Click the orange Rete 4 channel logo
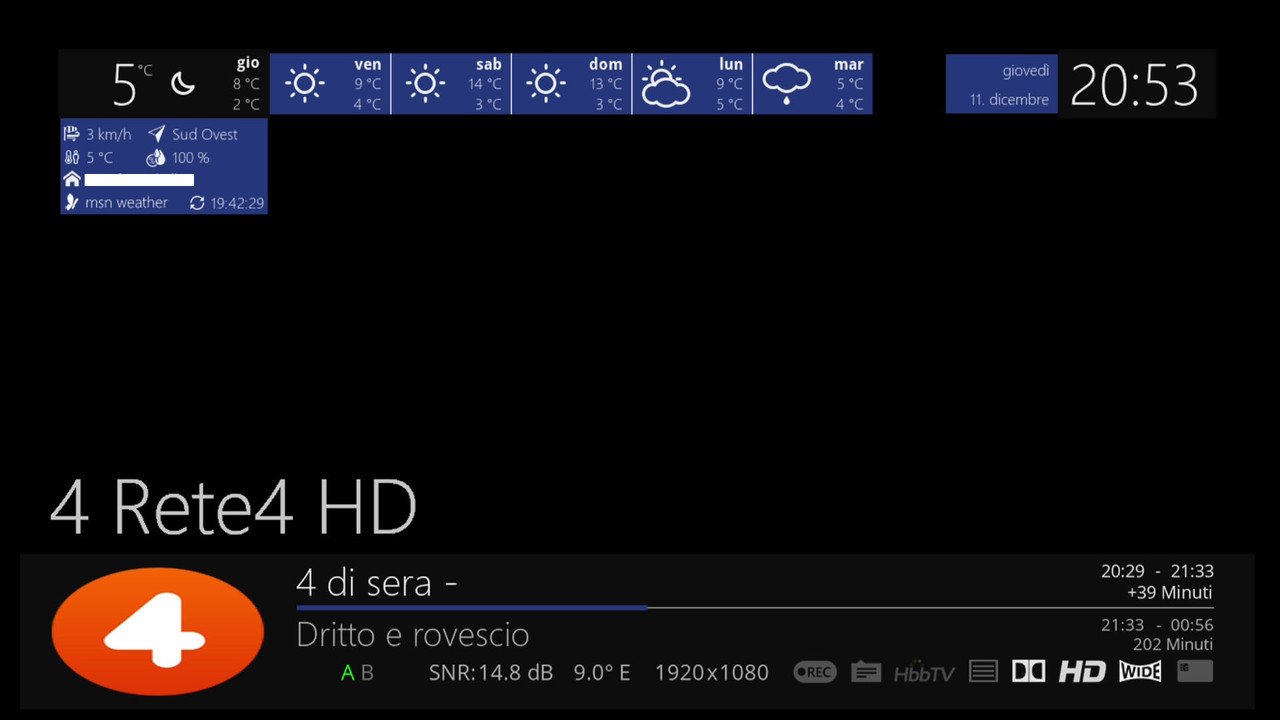Screen dimensions: 1280x720 click(x=157, y=631)
